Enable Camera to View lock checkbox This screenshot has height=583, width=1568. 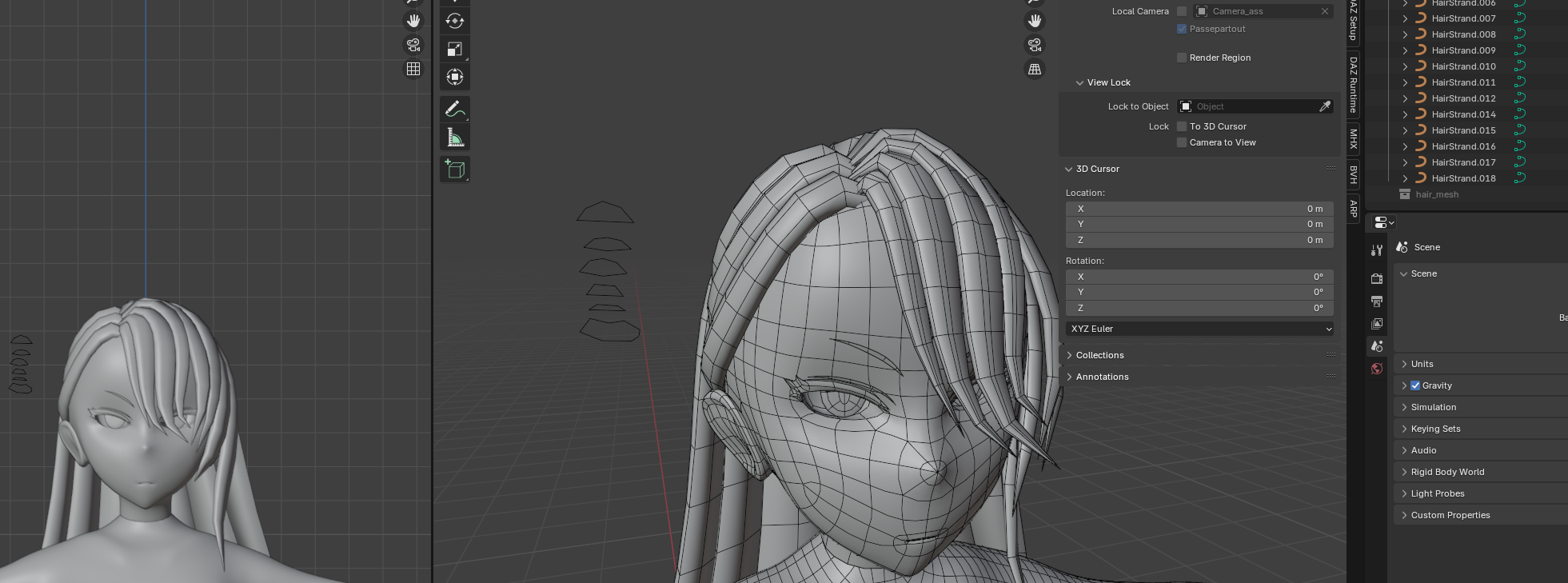[x=1182, y=142]
